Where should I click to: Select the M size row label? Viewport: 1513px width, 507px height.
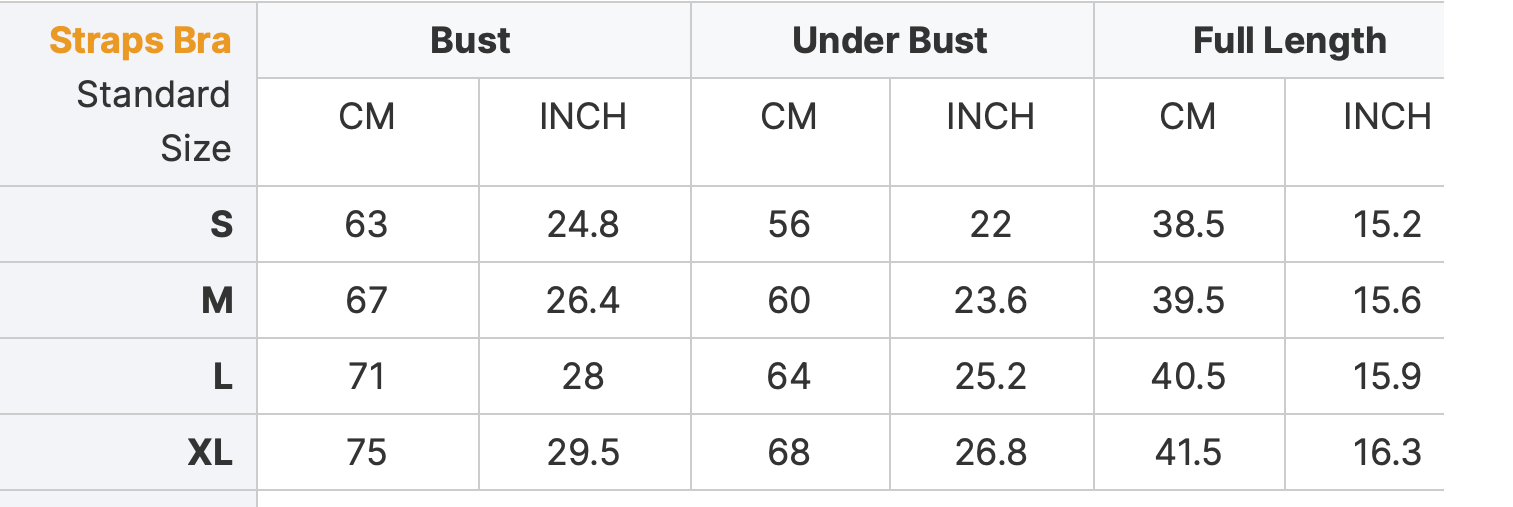(217, 300)
